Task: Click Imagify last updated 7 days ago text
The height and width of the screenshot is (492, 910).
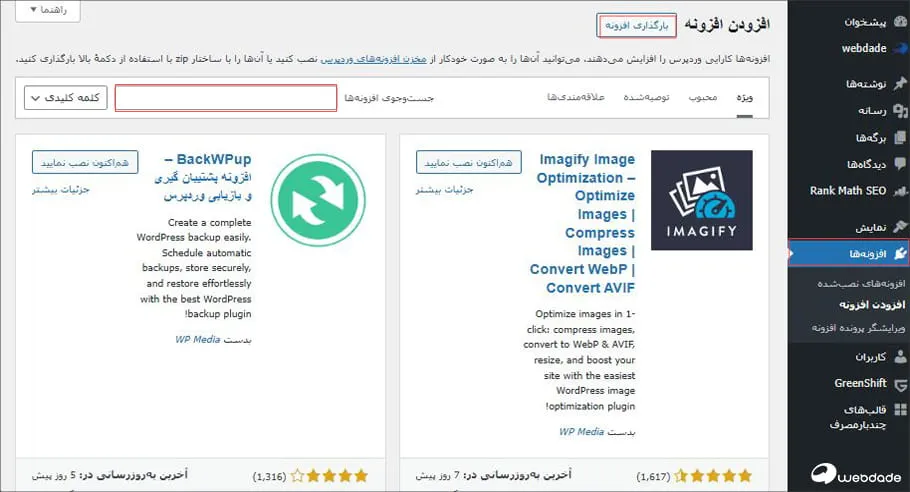Action: (493, 475)
